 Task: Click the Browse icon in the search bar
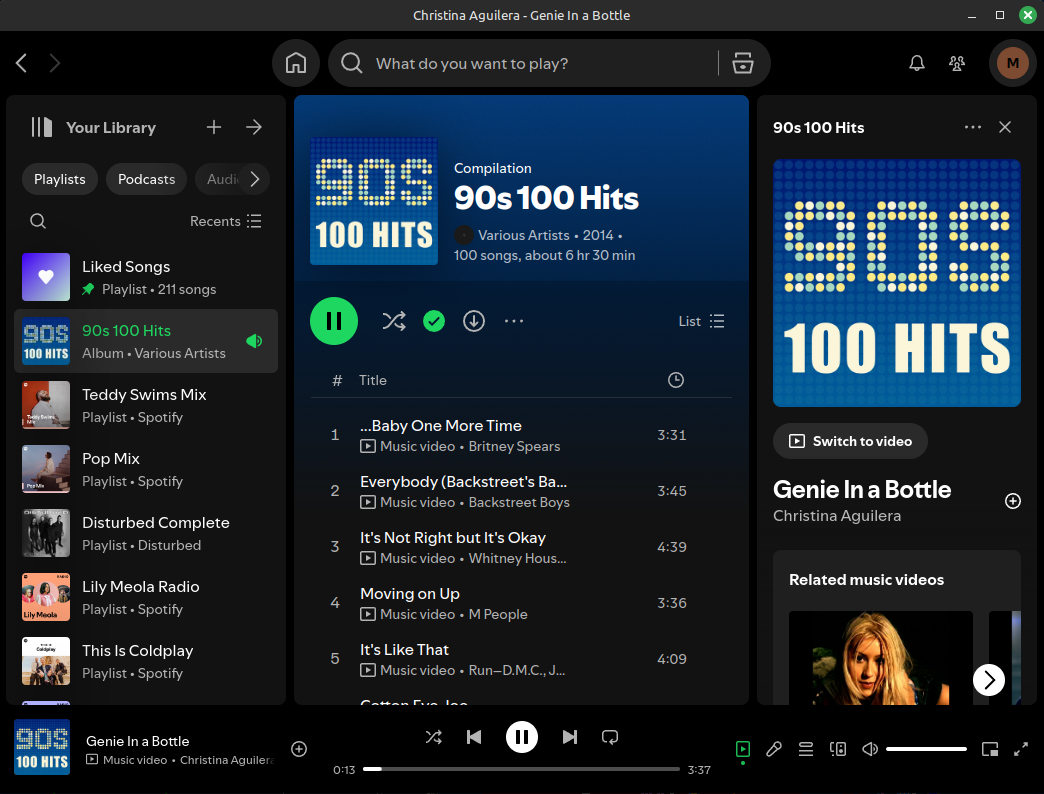(x=742, y=63)
